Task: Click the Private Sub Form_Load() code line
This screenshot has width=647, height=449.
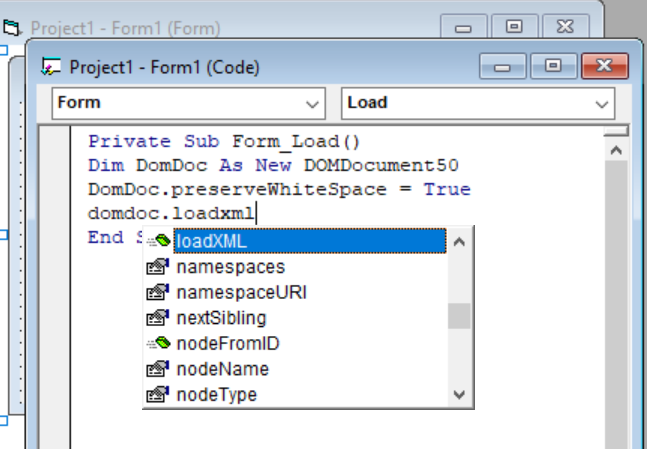Action: [224, 142]
